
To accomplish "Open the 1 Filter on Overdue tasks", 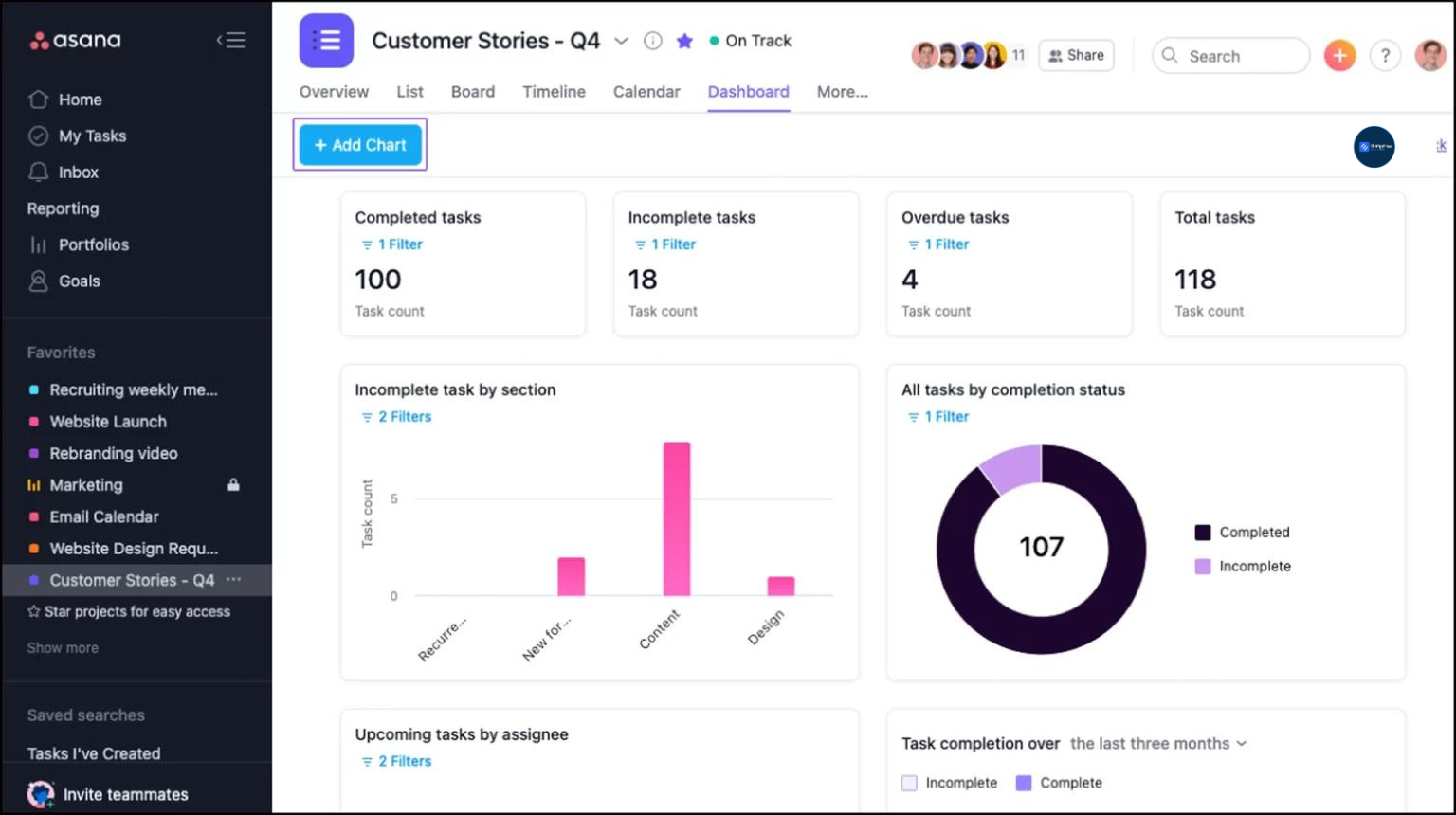I will point(937,244).
